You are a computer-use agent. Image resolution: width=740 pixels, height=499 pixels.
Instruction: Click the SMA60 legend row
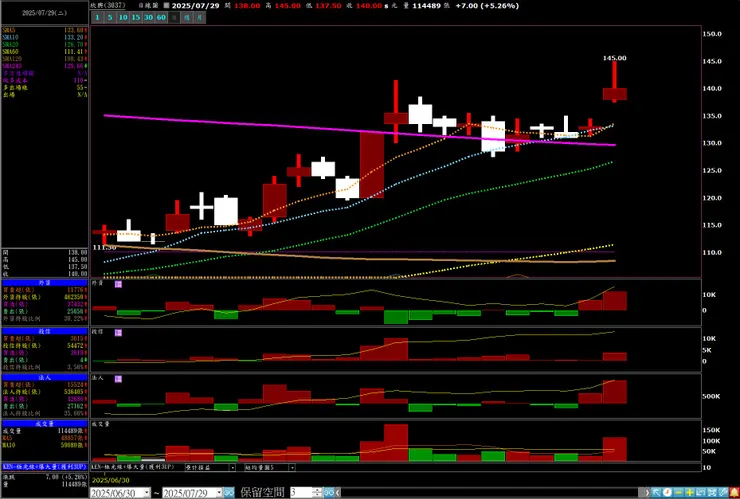tap(44, 51)
